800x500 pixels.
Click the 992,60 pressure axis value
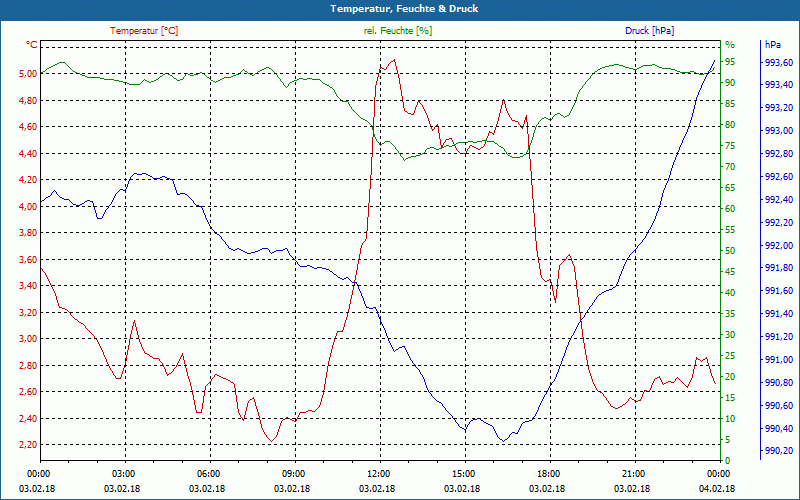(779, 177)
